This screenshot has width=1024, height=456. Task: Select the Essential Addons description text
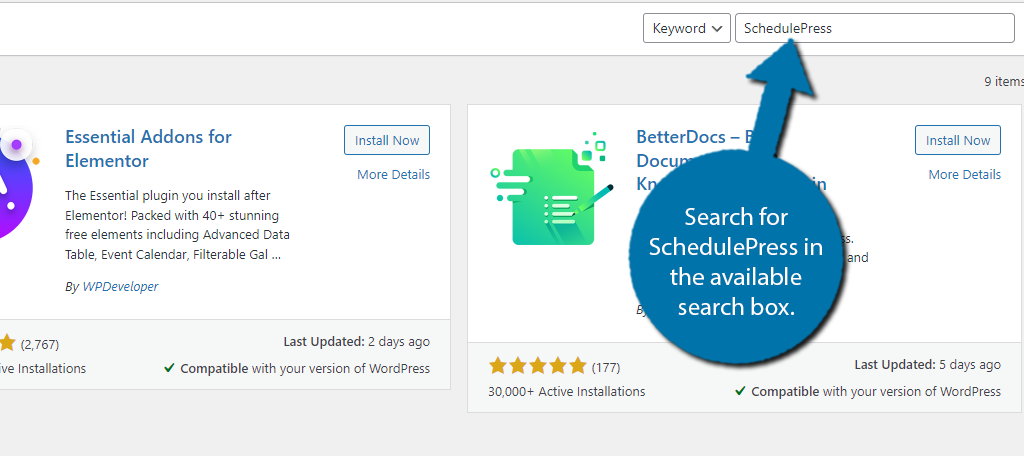pos(178,225)
